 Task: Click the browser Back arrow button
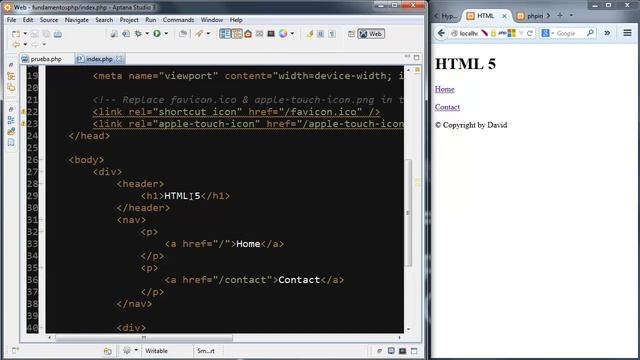pos(441,33)
